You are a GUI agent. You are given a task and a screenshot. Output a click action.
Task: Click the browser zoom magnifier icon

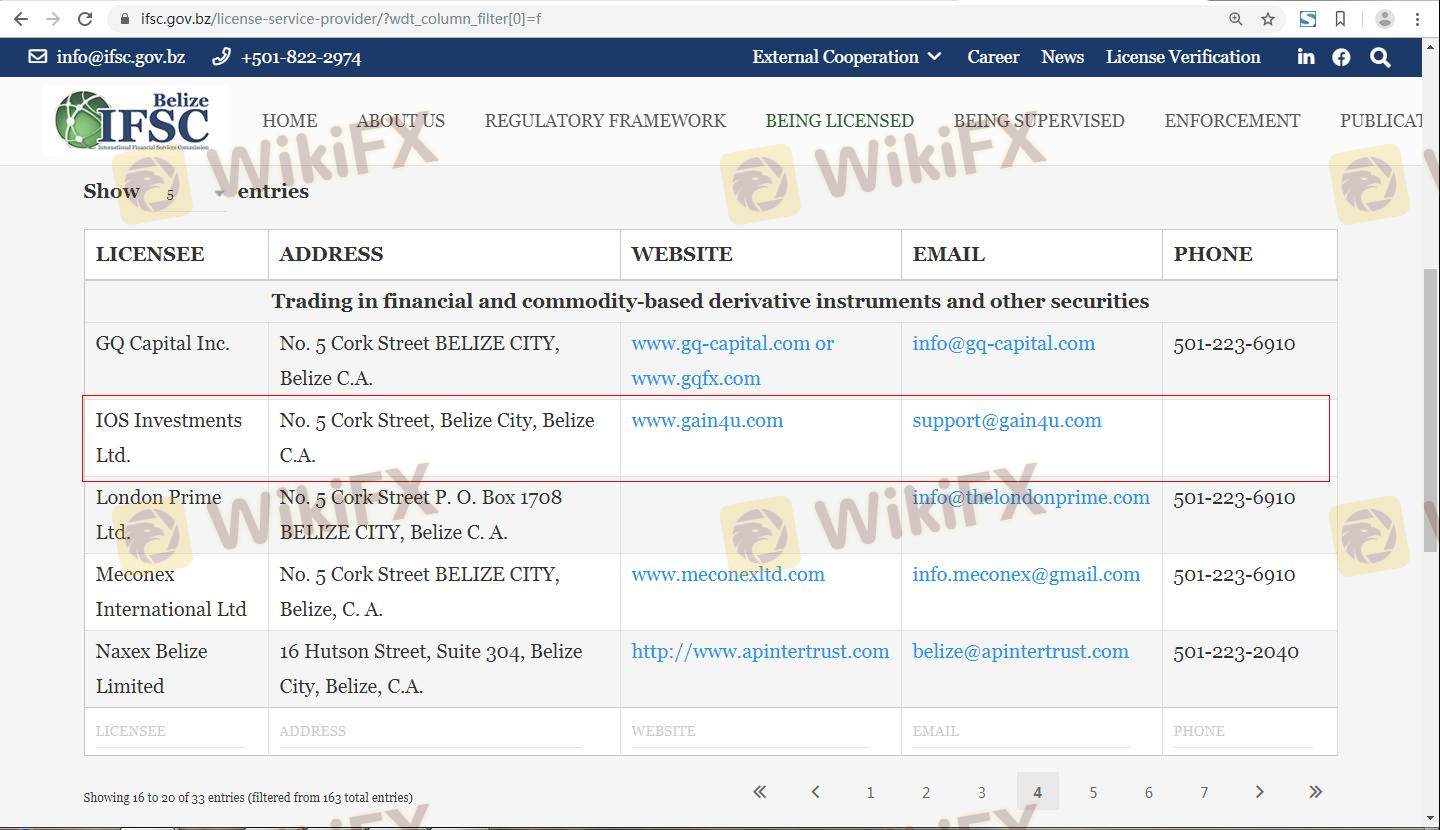(1236, 19)
